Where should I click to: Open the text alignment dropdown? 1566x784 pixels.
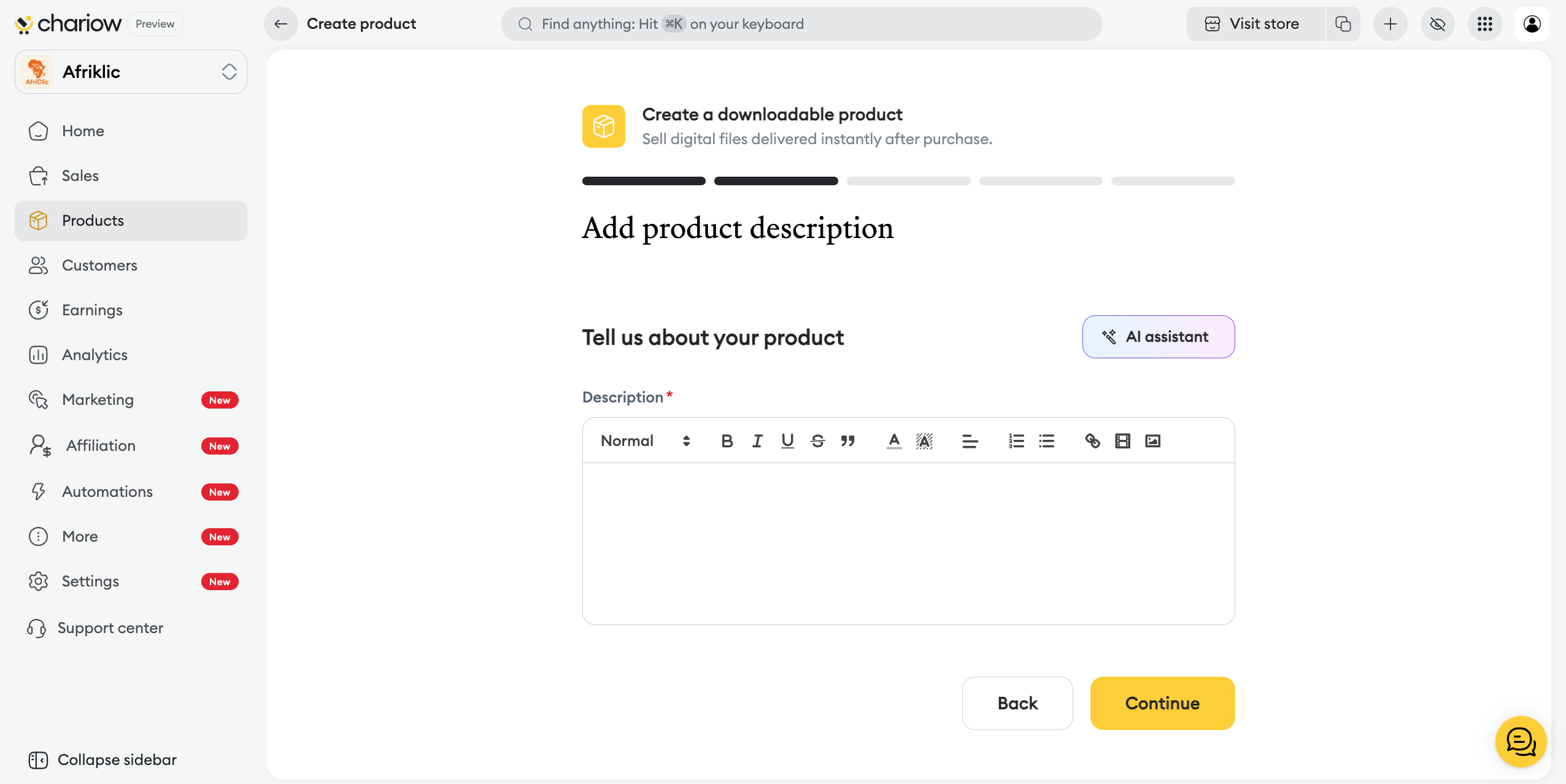click(970, 440)
